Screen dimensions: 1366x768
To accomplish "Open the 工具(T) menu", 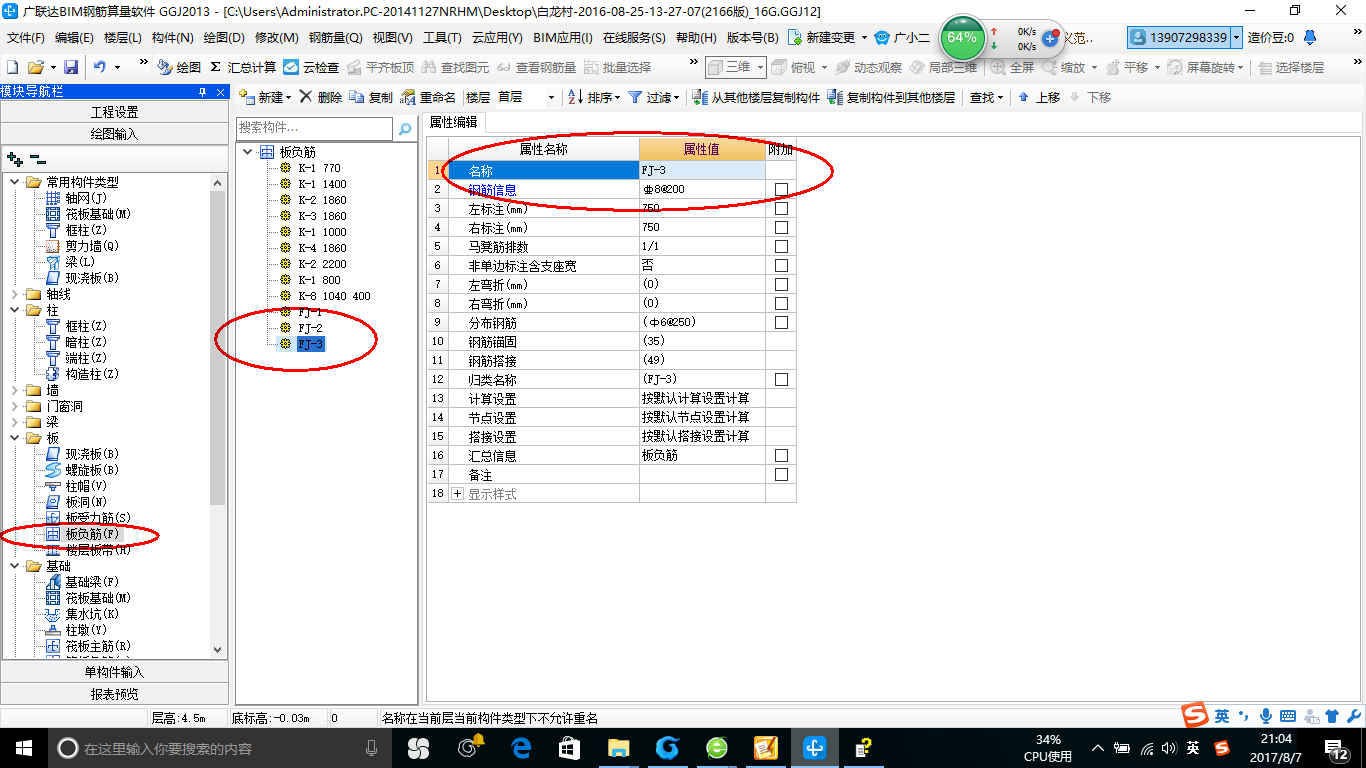I will (x=441, y=37).
